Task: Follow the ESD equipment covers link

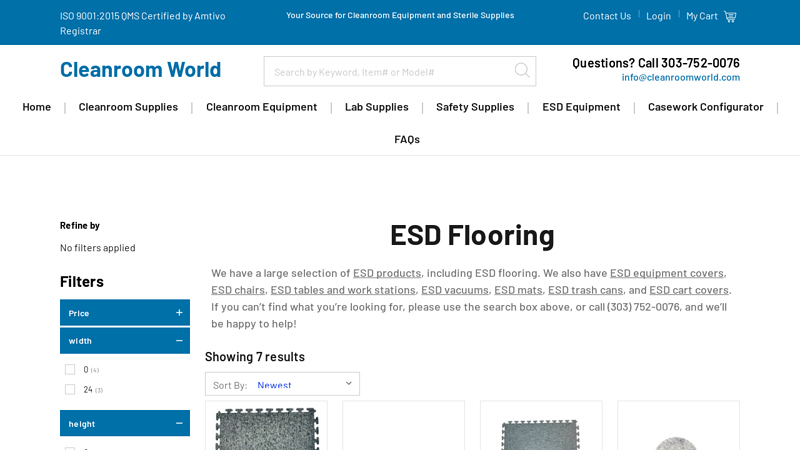Action: (666, 273)
